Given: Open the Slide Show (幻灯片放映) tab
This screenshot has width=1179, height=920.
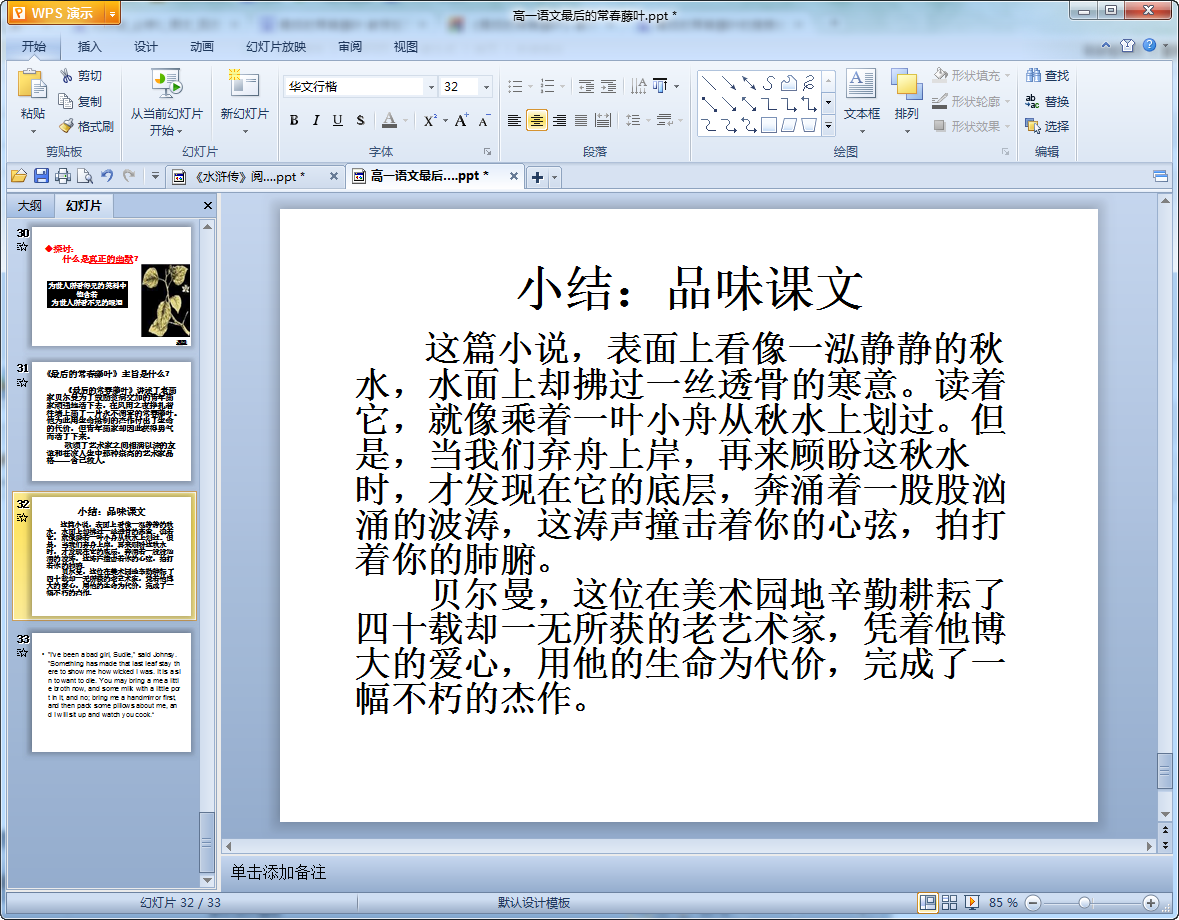Looking at the screenshot, I should [x=276, y=47].
